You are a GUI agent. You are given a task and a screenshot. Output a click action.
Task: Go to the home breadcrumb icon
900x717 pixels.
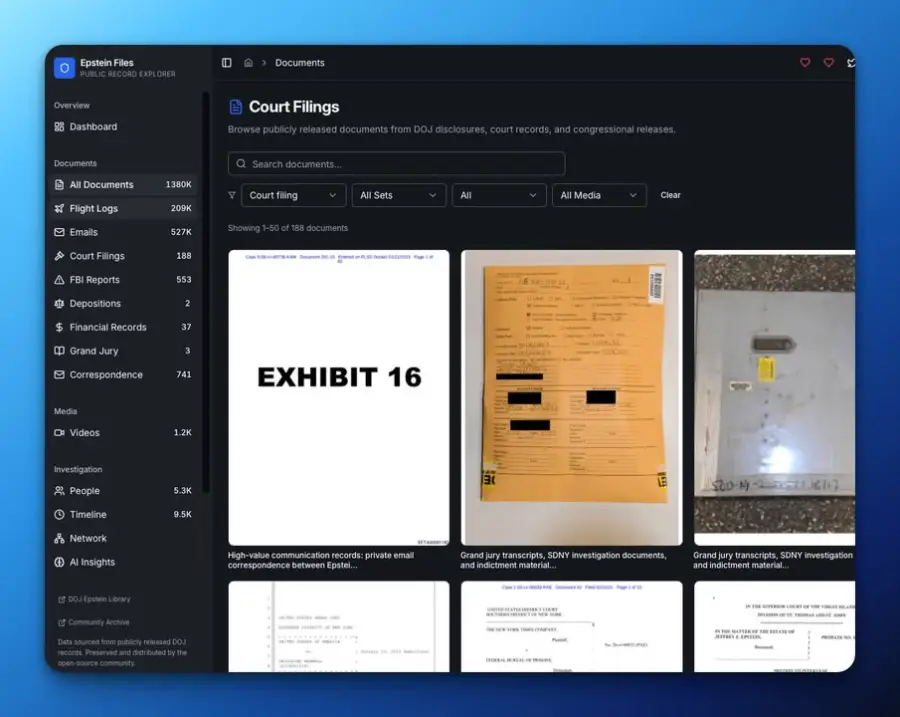point(248,63)
